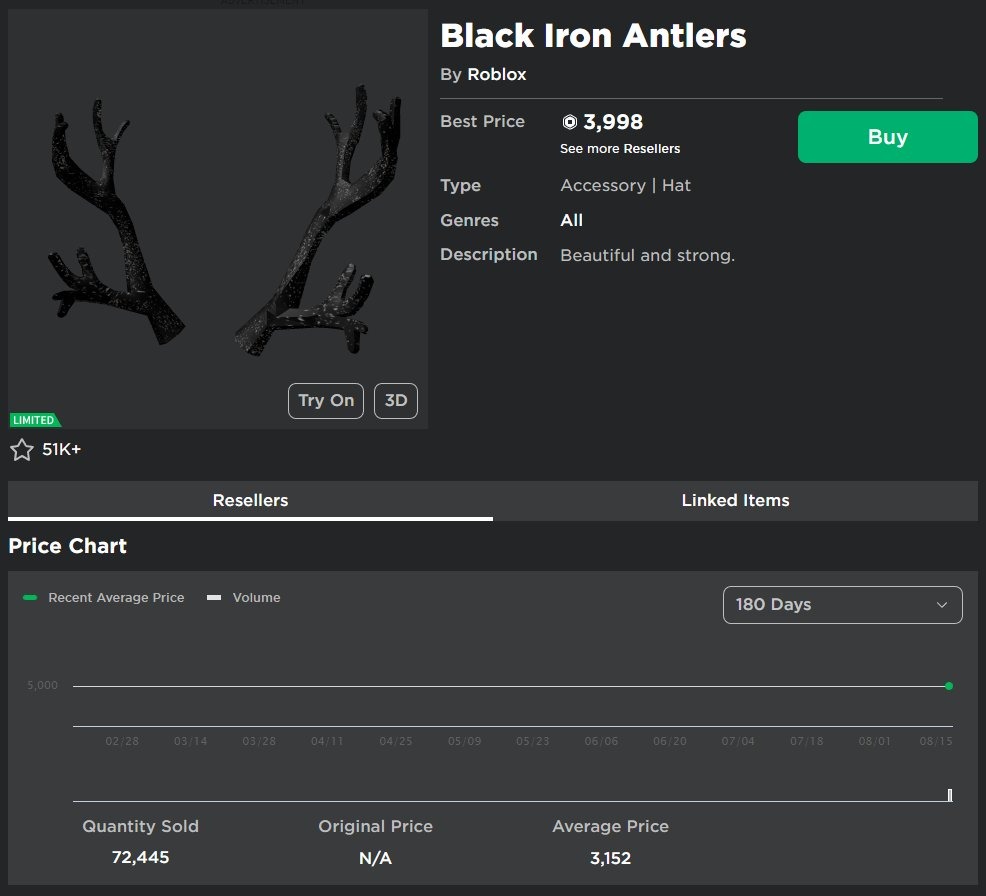Click the Average Price label
This screenshot has width=986, height=896.
[611, 826]
